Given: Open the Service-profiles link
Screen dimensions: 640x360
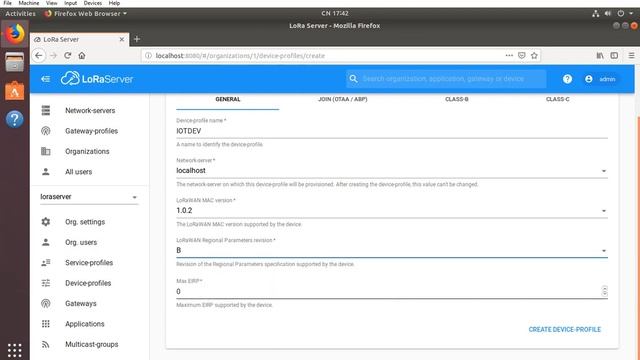Looking at the screenshot, I should 89,263.
